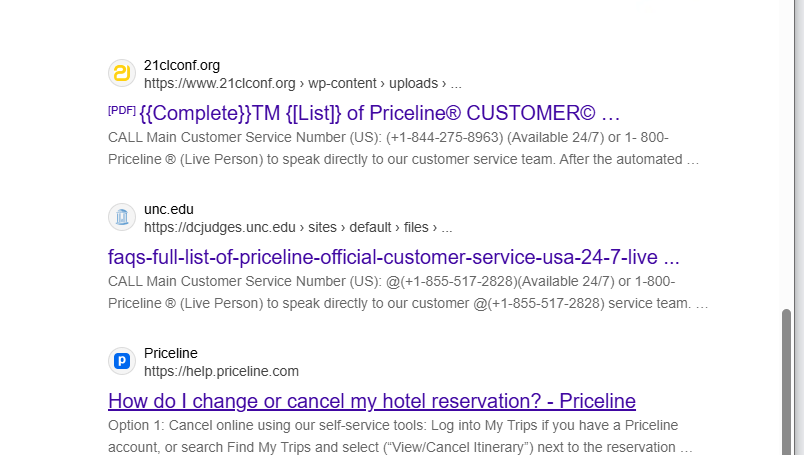804x455 pixels.
Task: Click the unc.edu site favicon
Action: [121, 217]
